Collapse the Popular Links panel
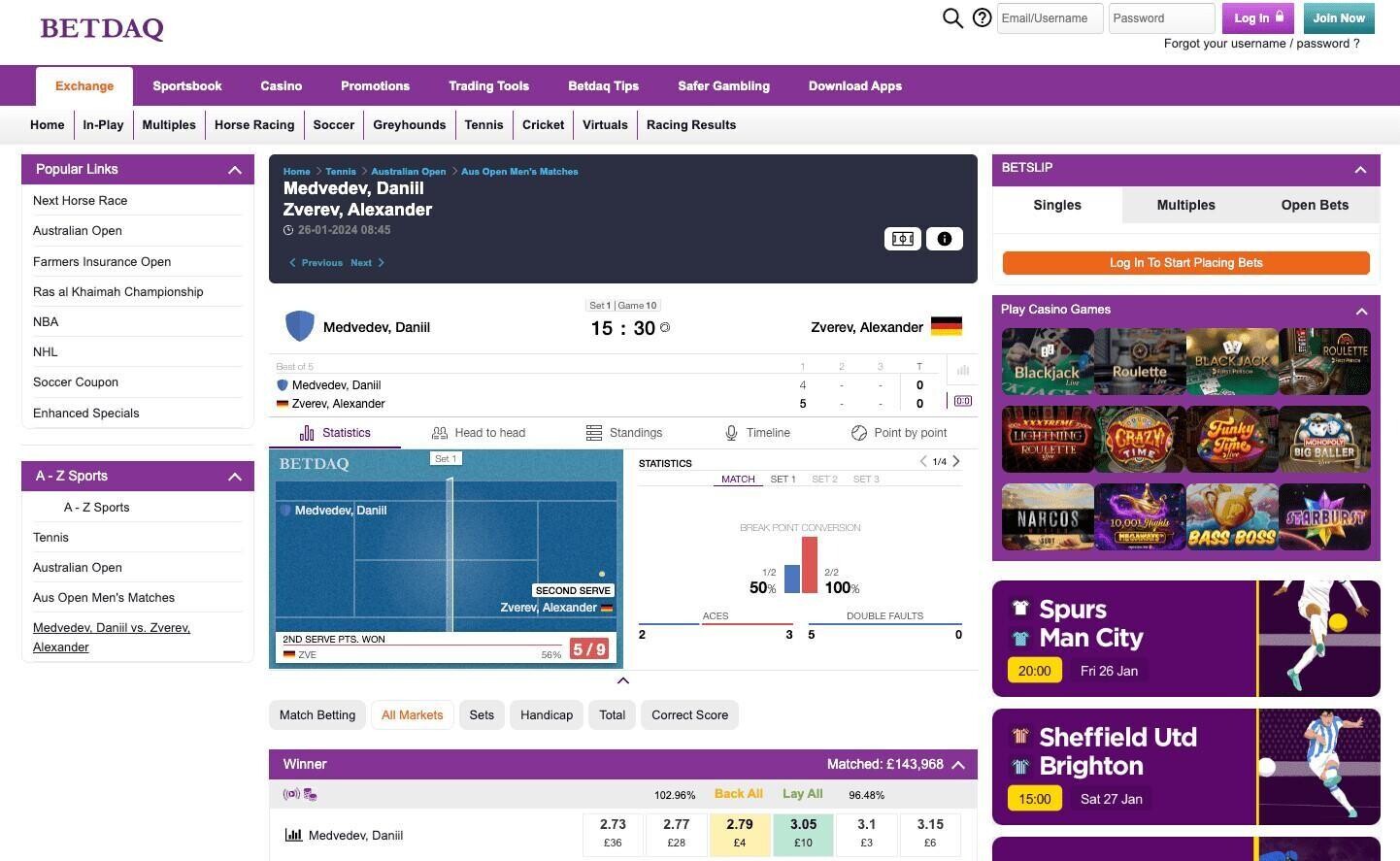This screenshot has width=1400, height=861. point(234,170)
